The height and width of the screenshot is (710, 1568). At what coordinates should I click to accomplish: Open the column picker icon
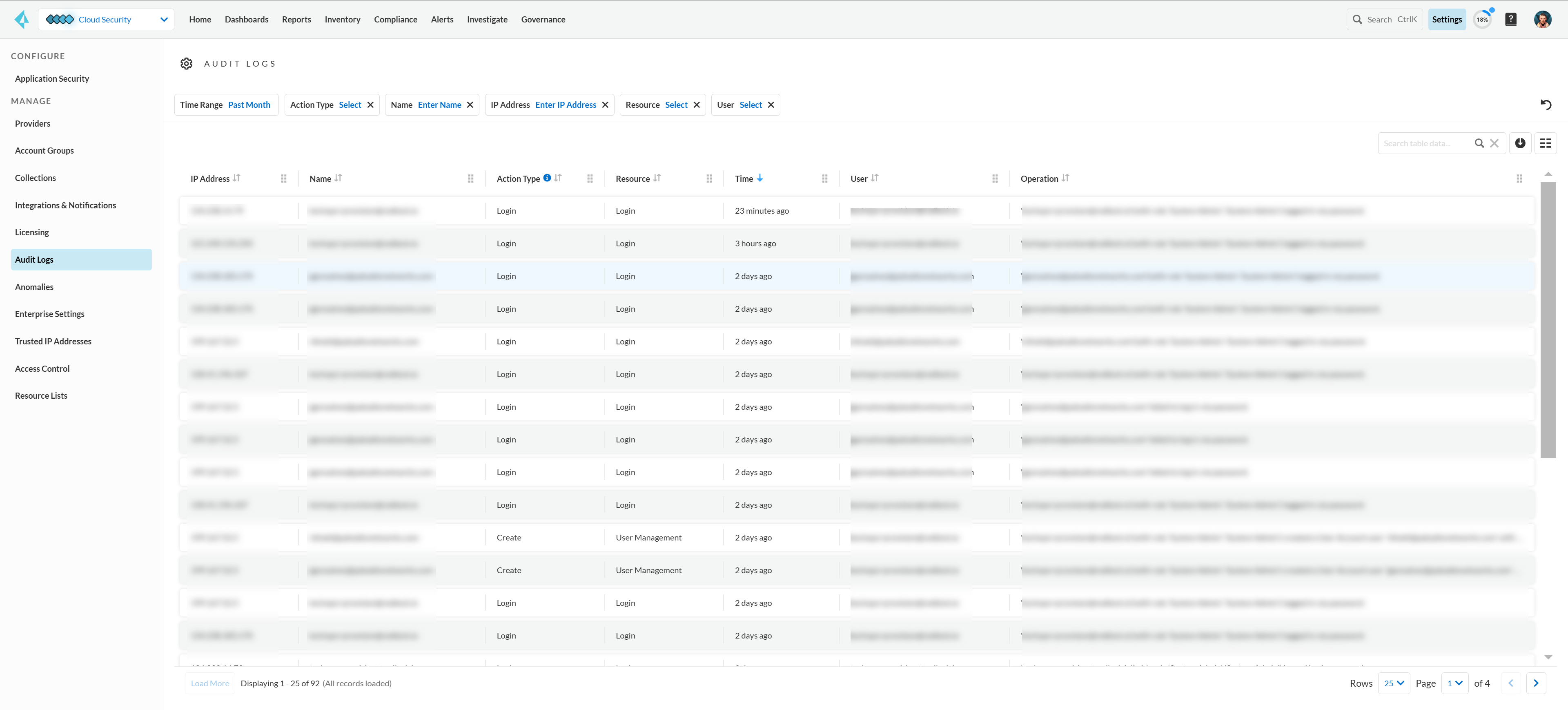tap(1546, 143)
